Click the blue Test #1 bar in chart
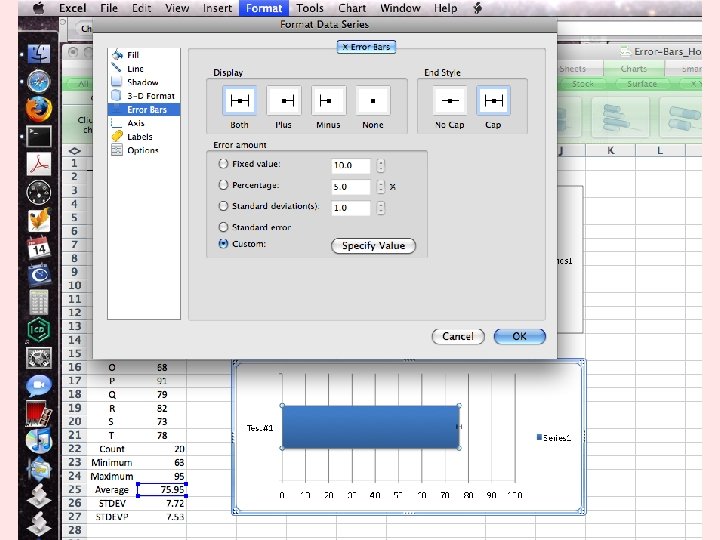This screenshot has height=540, width=720. (371, 427)
